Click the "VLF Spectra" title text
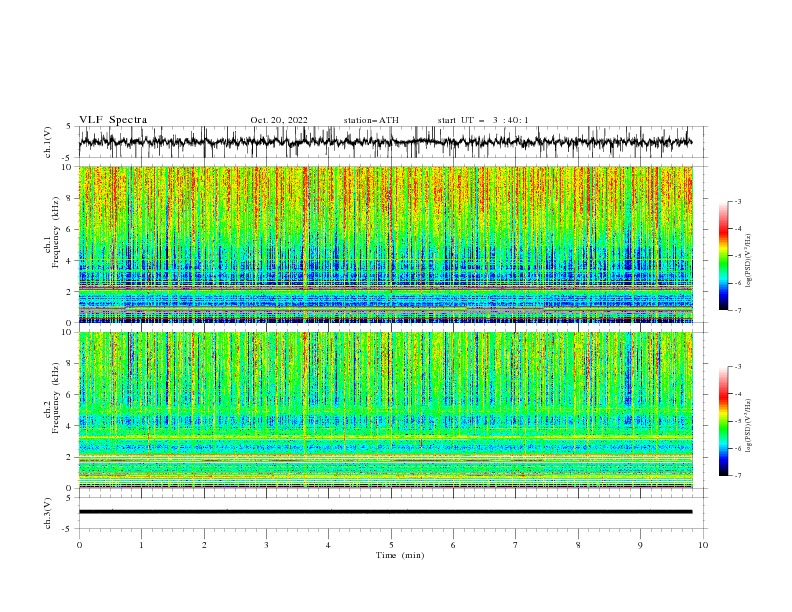The width and height of the screenshot is (792, 612). [113, 120]
